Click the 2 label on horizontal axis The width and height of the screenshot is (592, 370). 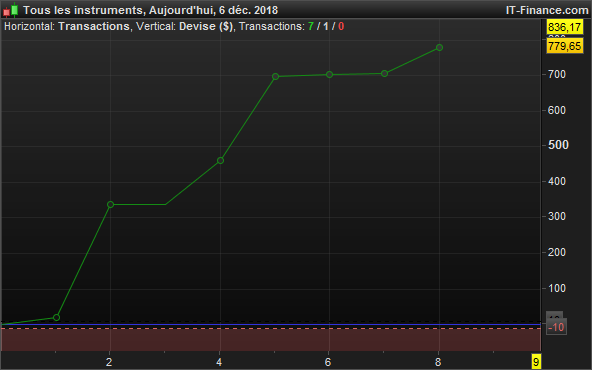coord(109,362)
